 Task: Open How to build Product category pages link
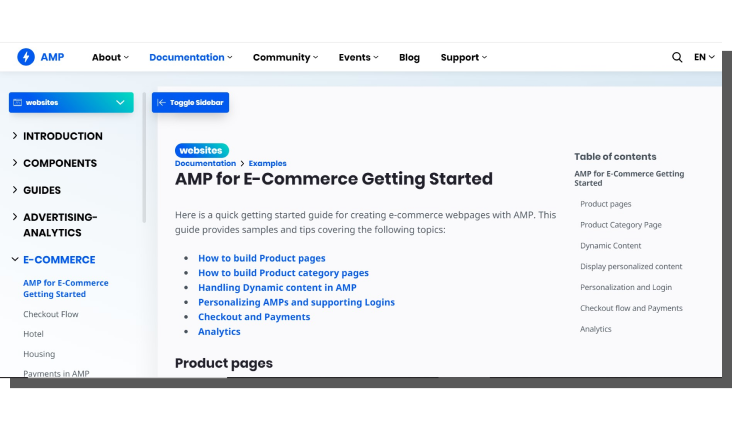coord(283,273)
